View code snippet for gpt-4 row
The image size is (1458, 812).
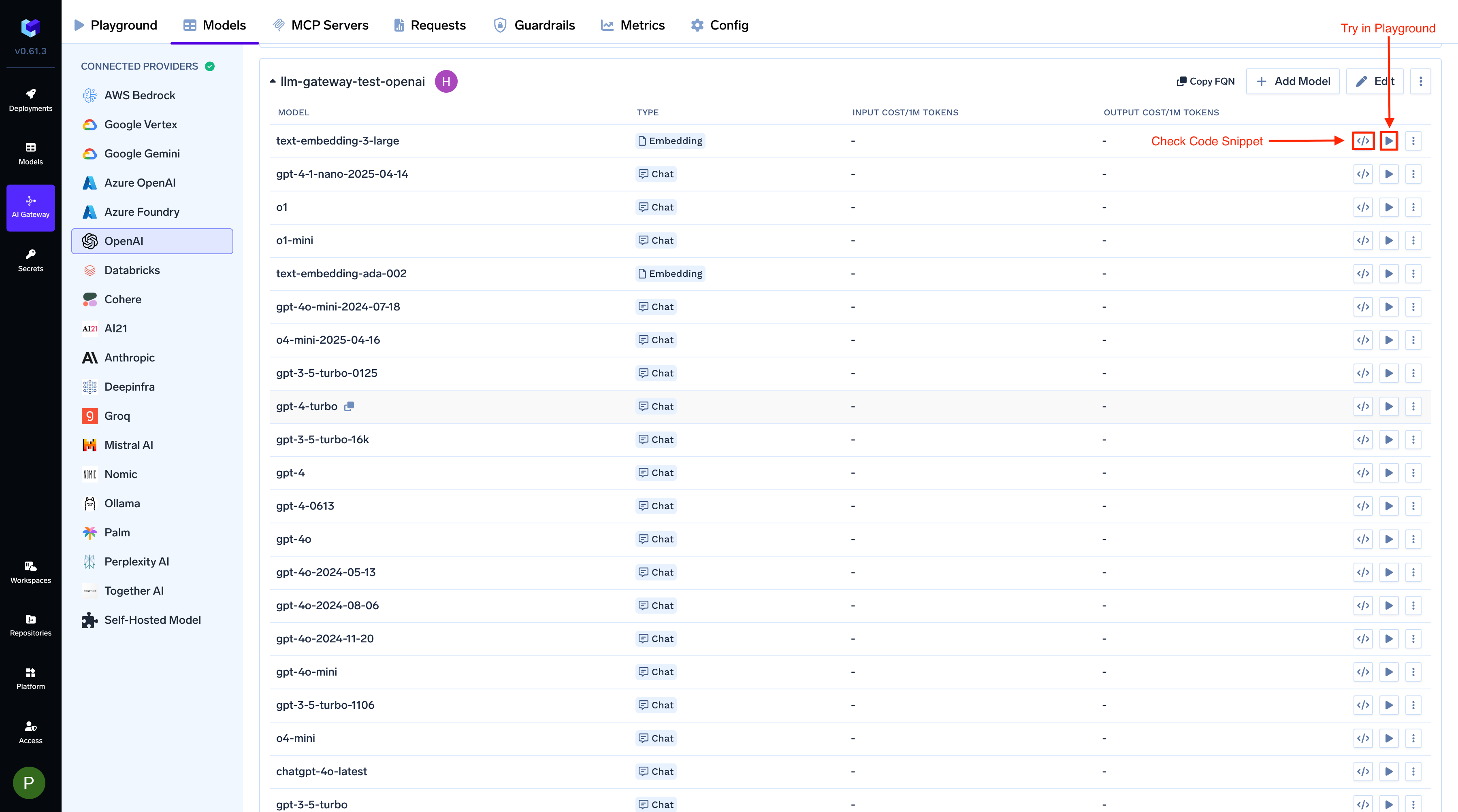[1363, 472]
